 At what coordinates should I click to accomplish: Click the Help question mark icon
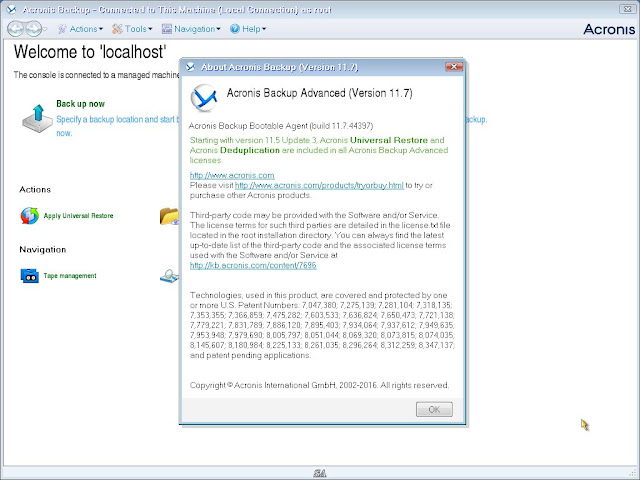[x=235, y=29]
